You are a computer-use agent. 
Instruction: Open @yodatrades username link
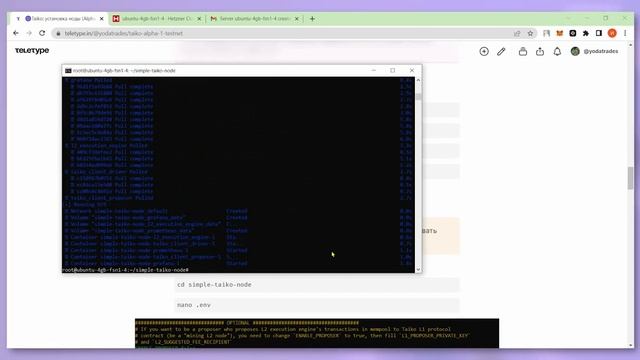point(600,51)
